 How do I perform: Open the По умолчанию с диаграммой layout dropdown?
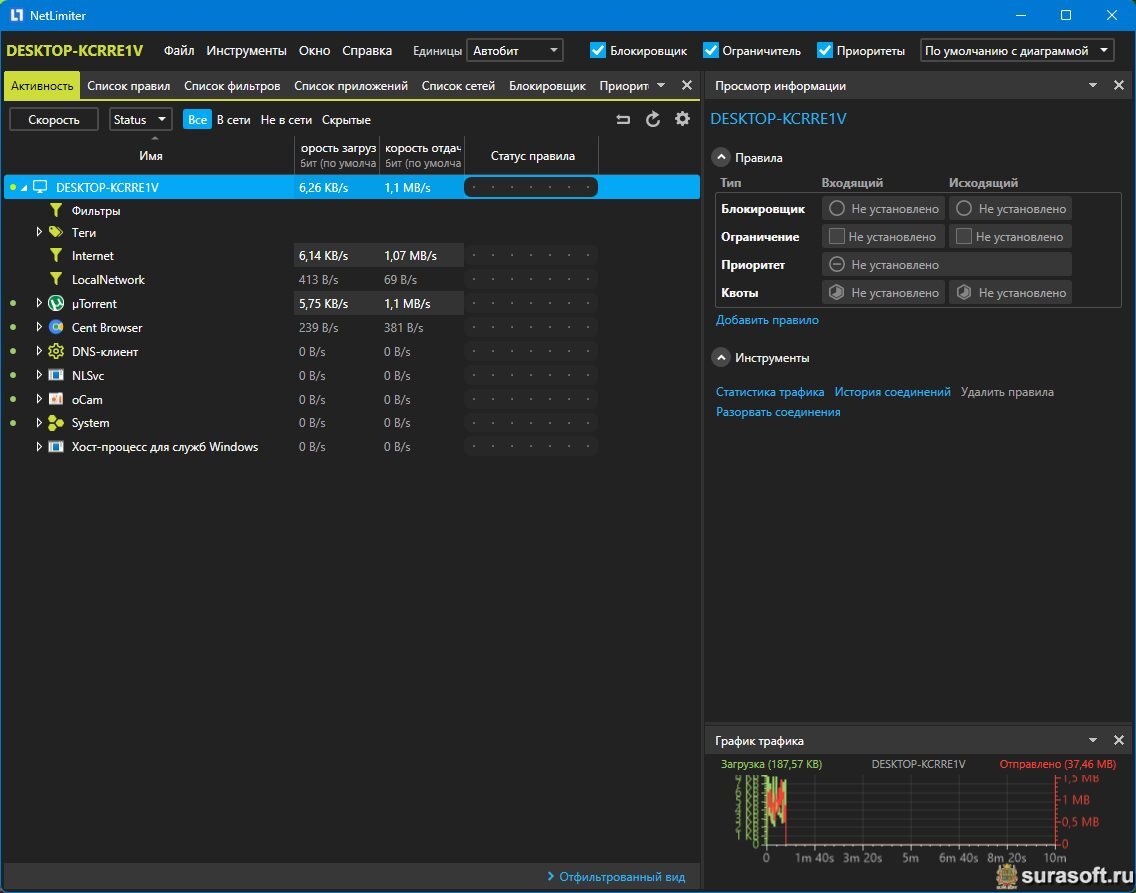[x=1017, y=50]
